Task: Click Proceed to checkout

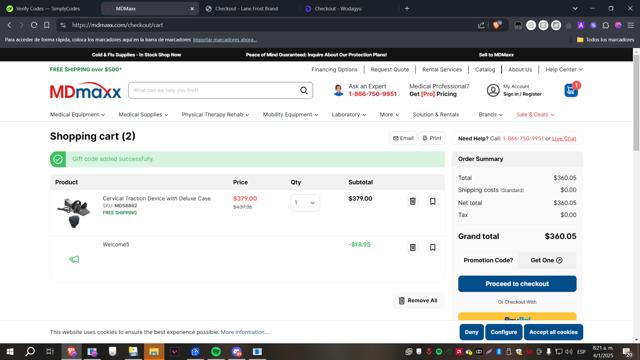Action: click(x=517, y=284)
